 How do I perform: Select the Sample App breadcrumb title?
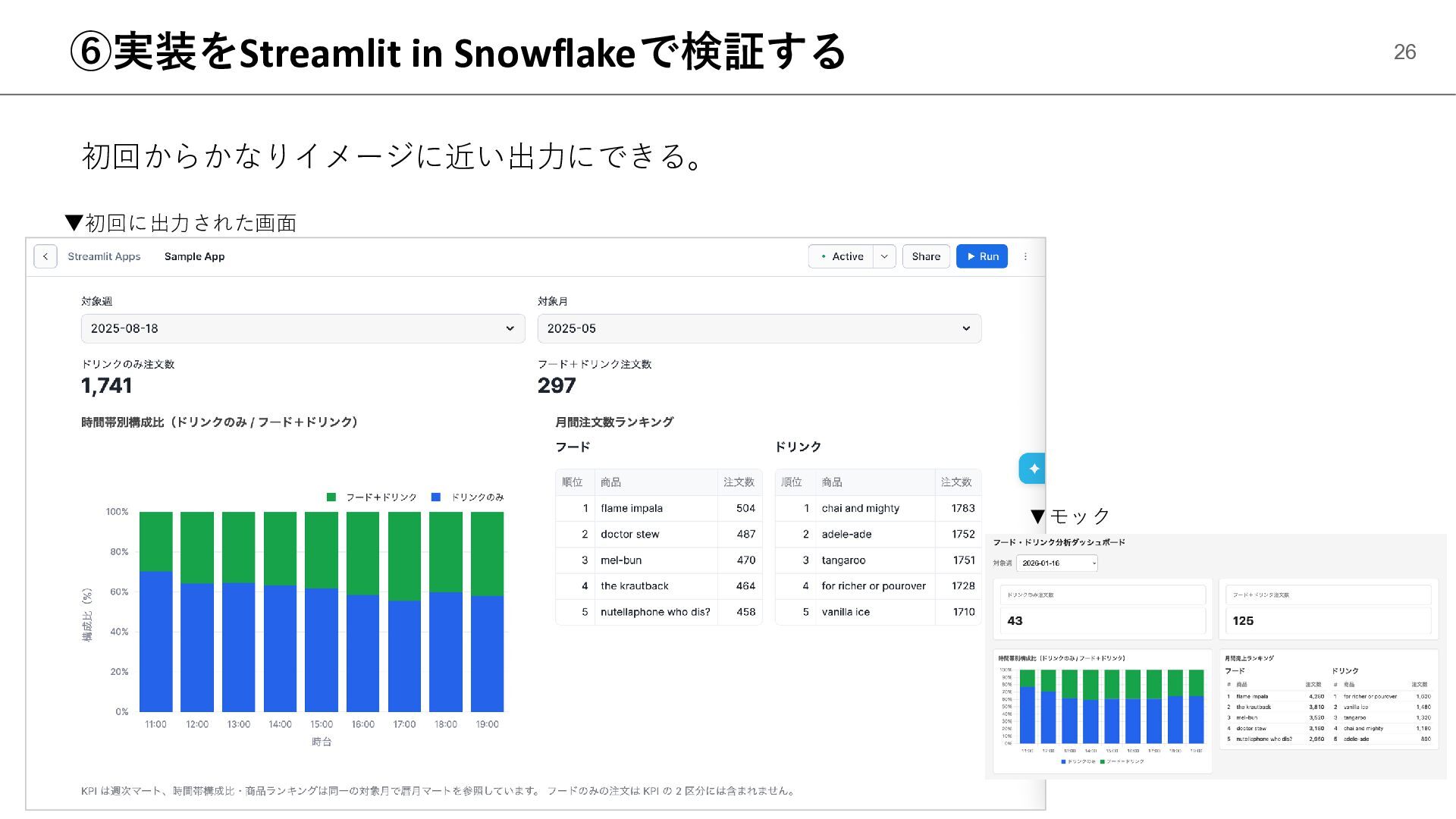[194, 256]
